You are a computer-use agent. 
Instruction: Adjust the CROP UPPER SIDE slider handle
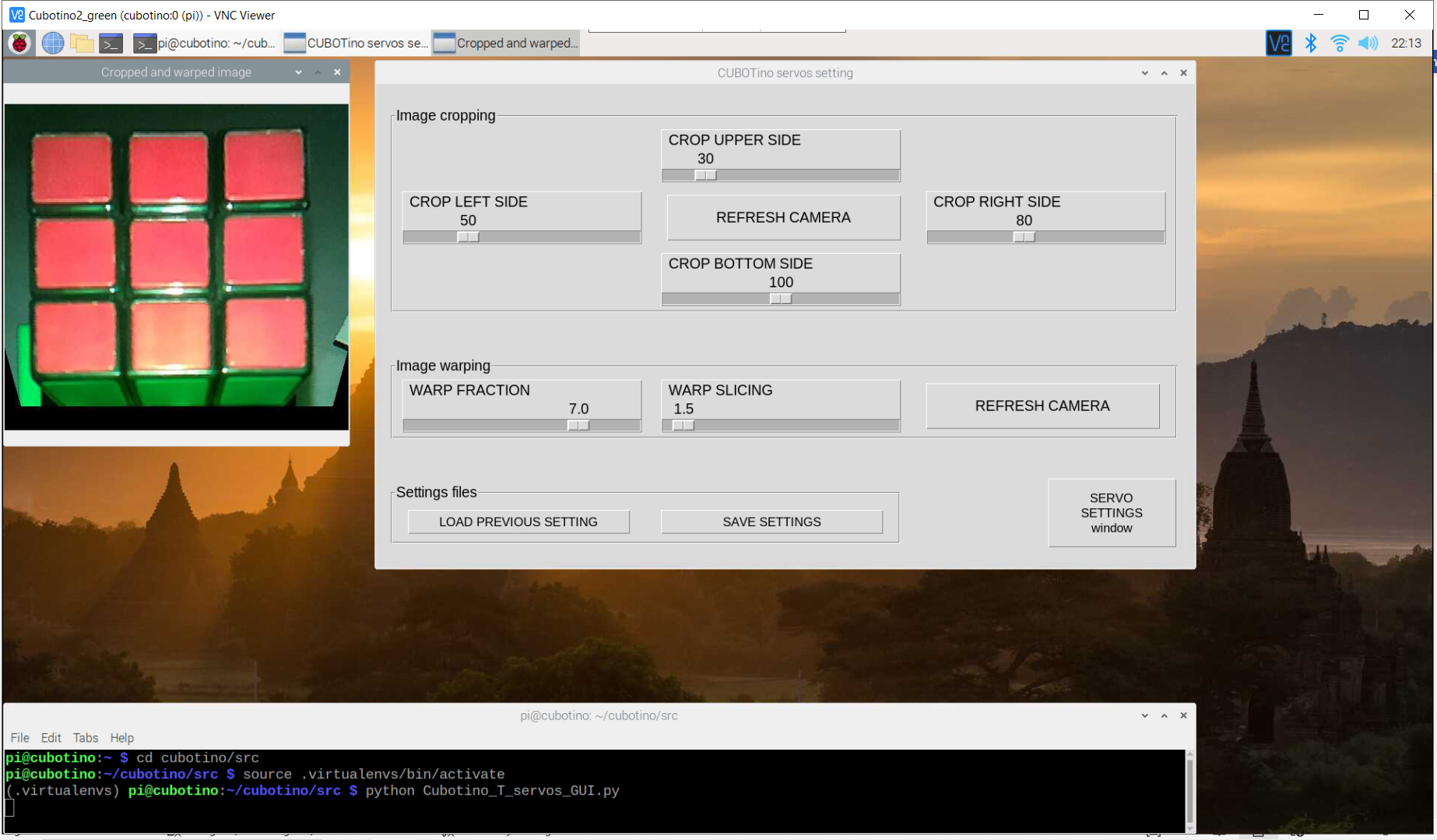click(706, 175)
